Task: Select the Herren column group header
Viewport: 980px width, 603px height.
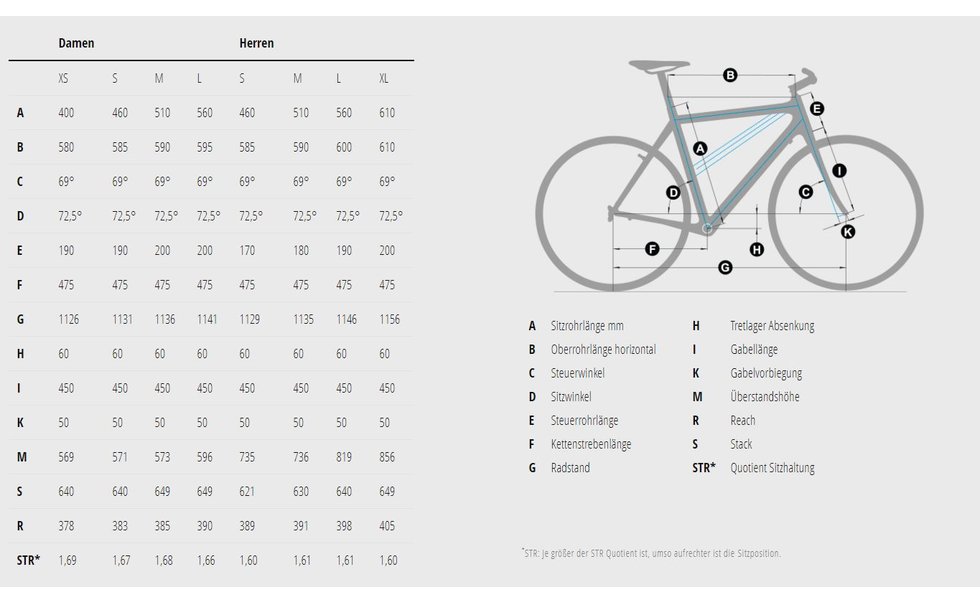Action: [256, 43]
